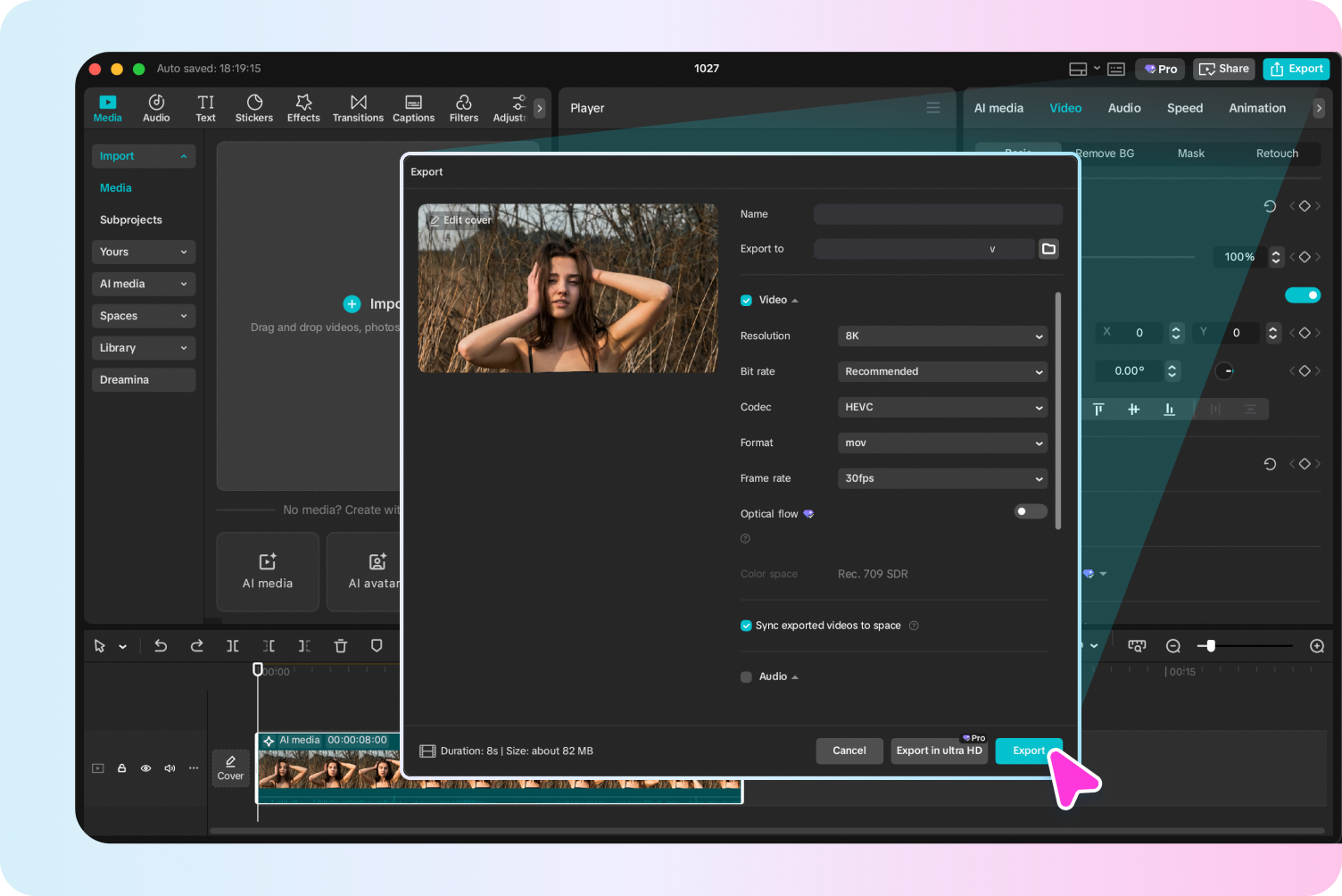
Task: Click the Undo icon above the timeline
Action: 161,645
